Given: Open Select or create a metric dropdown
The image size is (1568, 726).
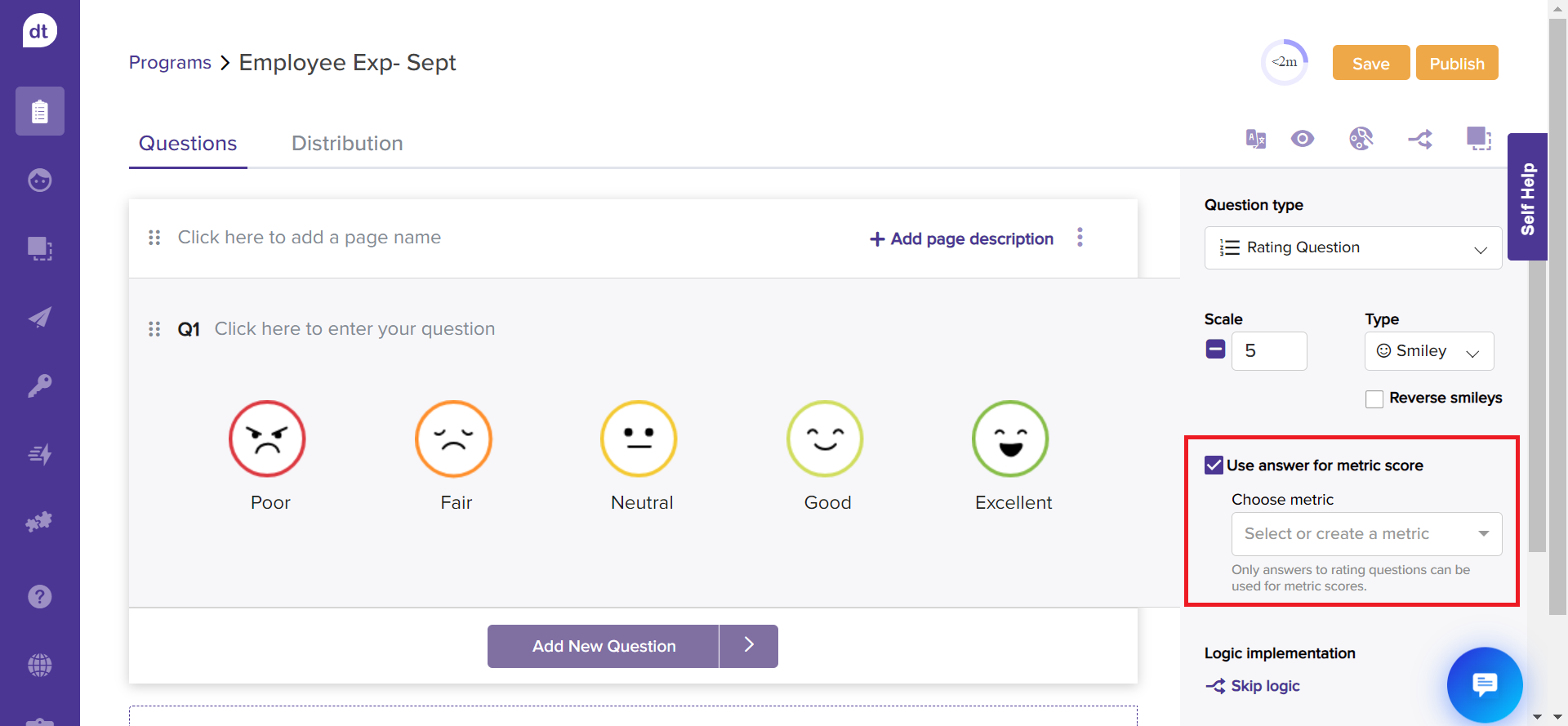Looking at the screenshot, I should (x=1365, y=534).
